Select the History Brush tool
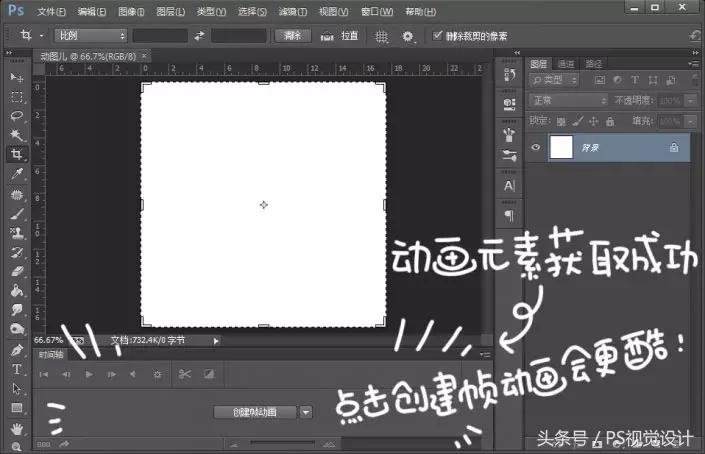Image resolution: width=705 pixels, height=454 pixels. tap(17, 252)
